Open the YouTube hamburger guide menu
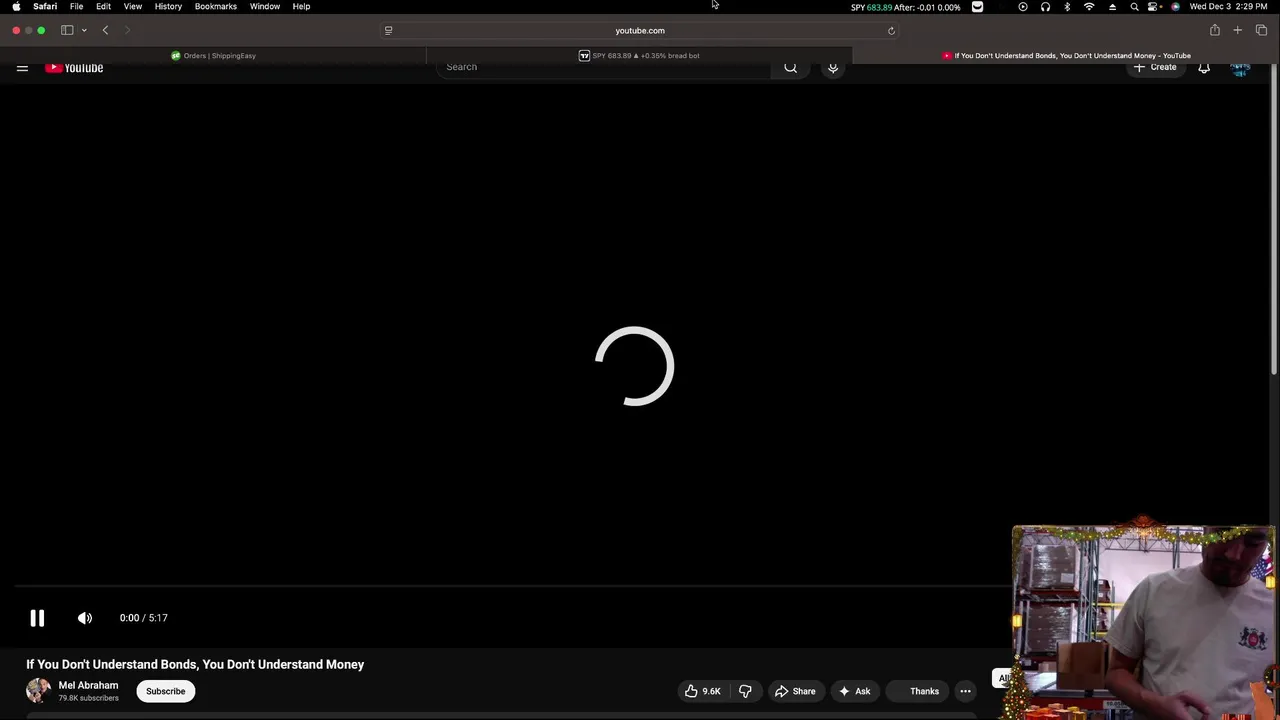 pos(22,67)
